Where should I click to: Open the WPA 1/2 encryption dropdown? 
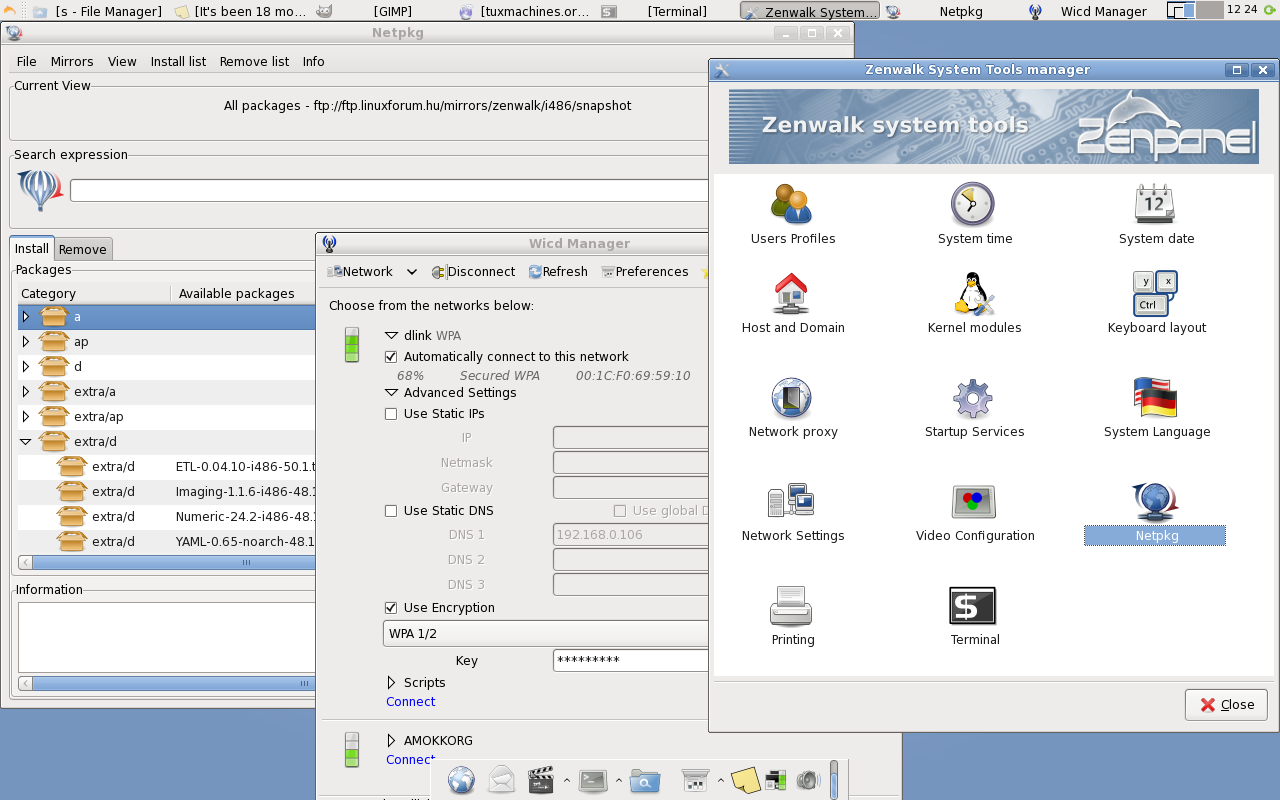pyautogui.click(x=546, y=633)
